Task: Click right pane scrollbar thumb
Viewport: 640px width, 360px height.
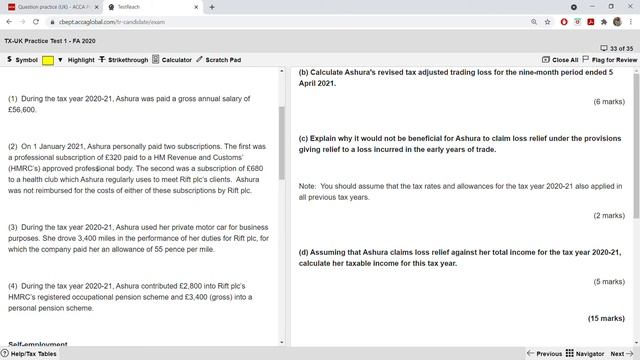Action: tap(637, 146)
